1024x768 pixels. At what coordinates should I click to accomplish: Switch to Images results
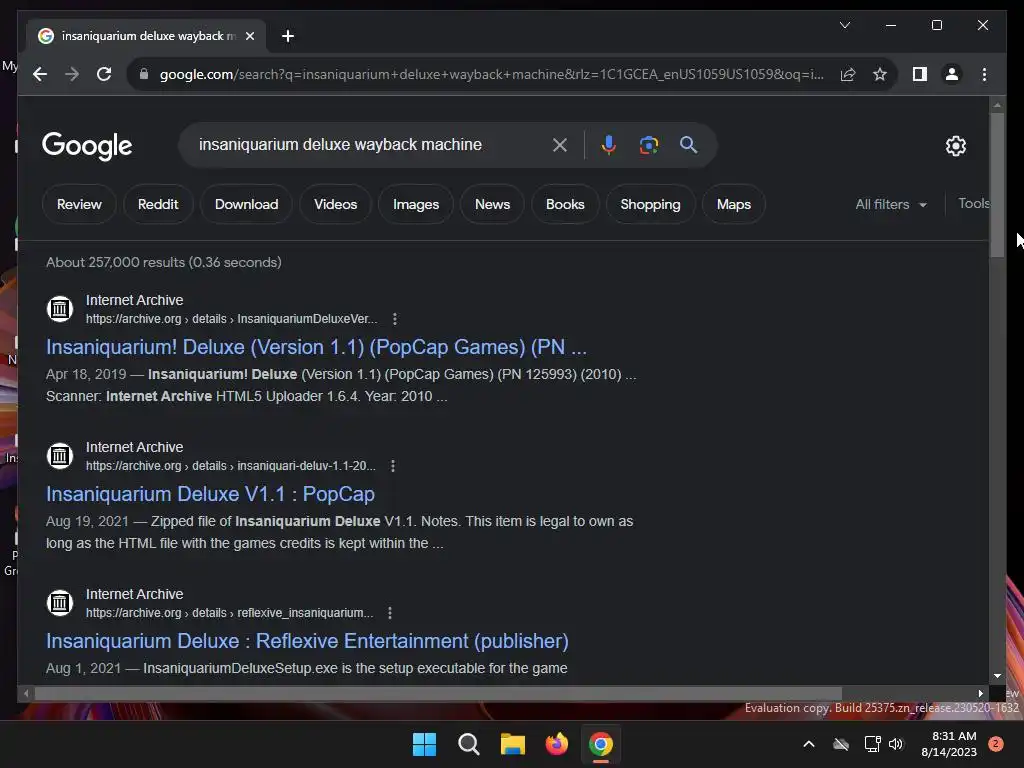[x=416, y=204]
